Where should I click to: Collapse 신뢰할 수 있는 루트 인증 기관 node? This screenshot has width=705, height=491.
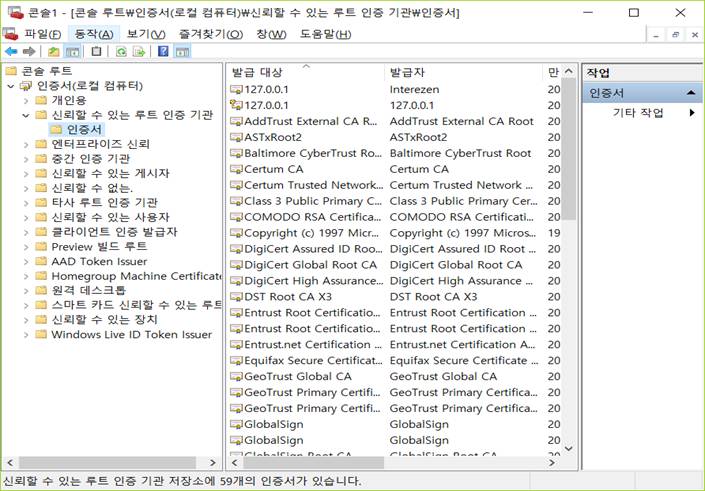tap(26, 115)
